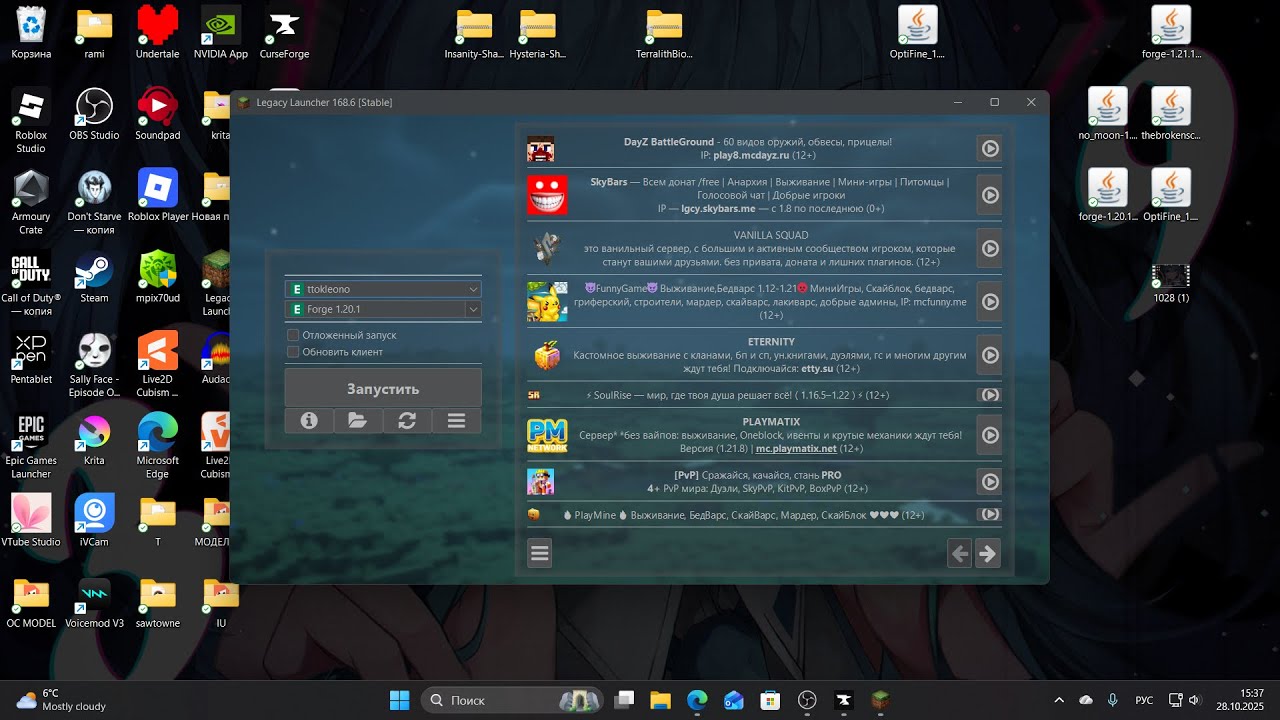The image size is (1280, 720).
Task: Click the taskbar Поиск search box
Action: click(511, 700)
